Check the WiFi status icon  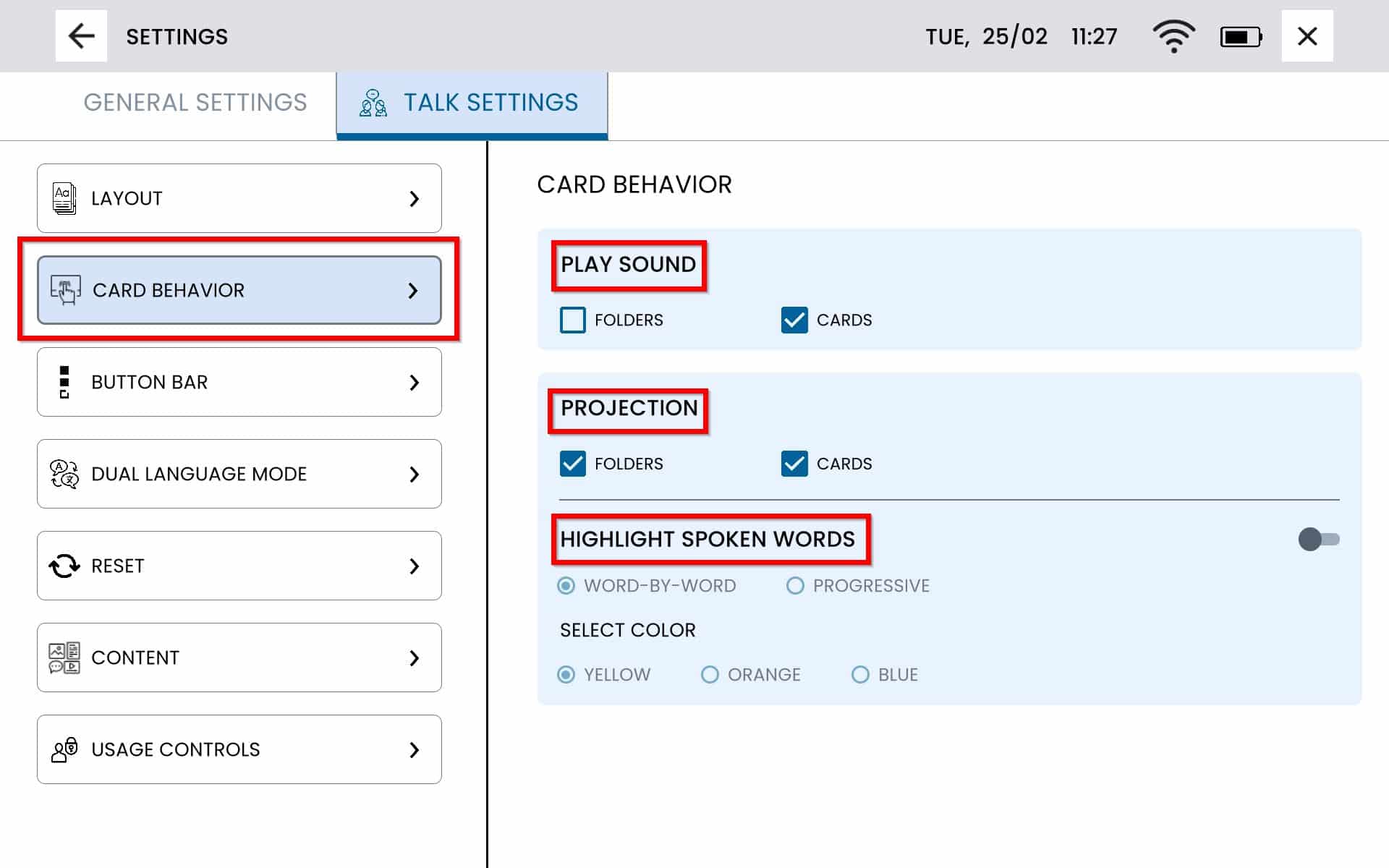(1173, 36)
